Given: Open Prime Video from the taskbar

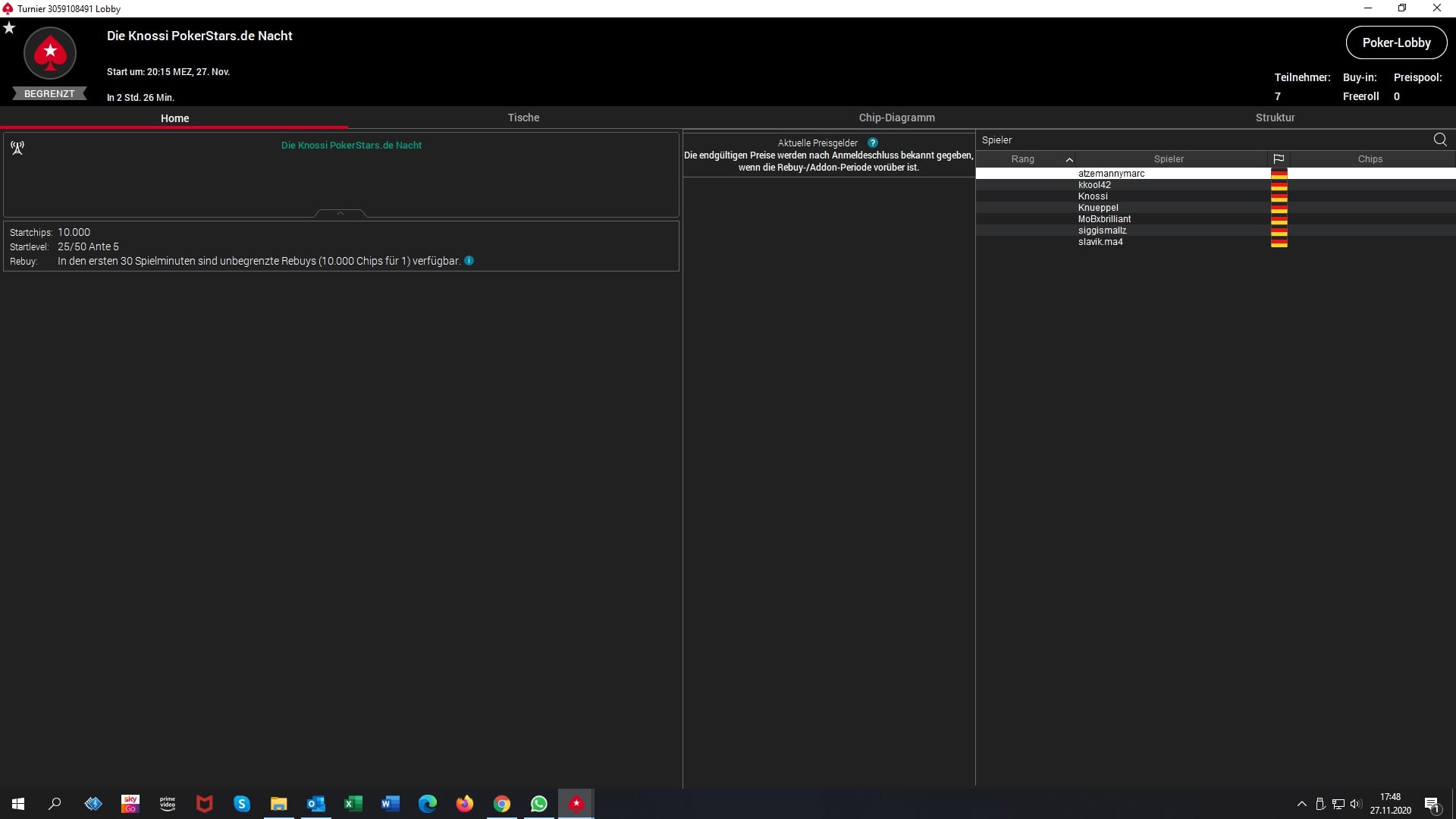Looking at the screenshot, I should [x=168, y=804].
